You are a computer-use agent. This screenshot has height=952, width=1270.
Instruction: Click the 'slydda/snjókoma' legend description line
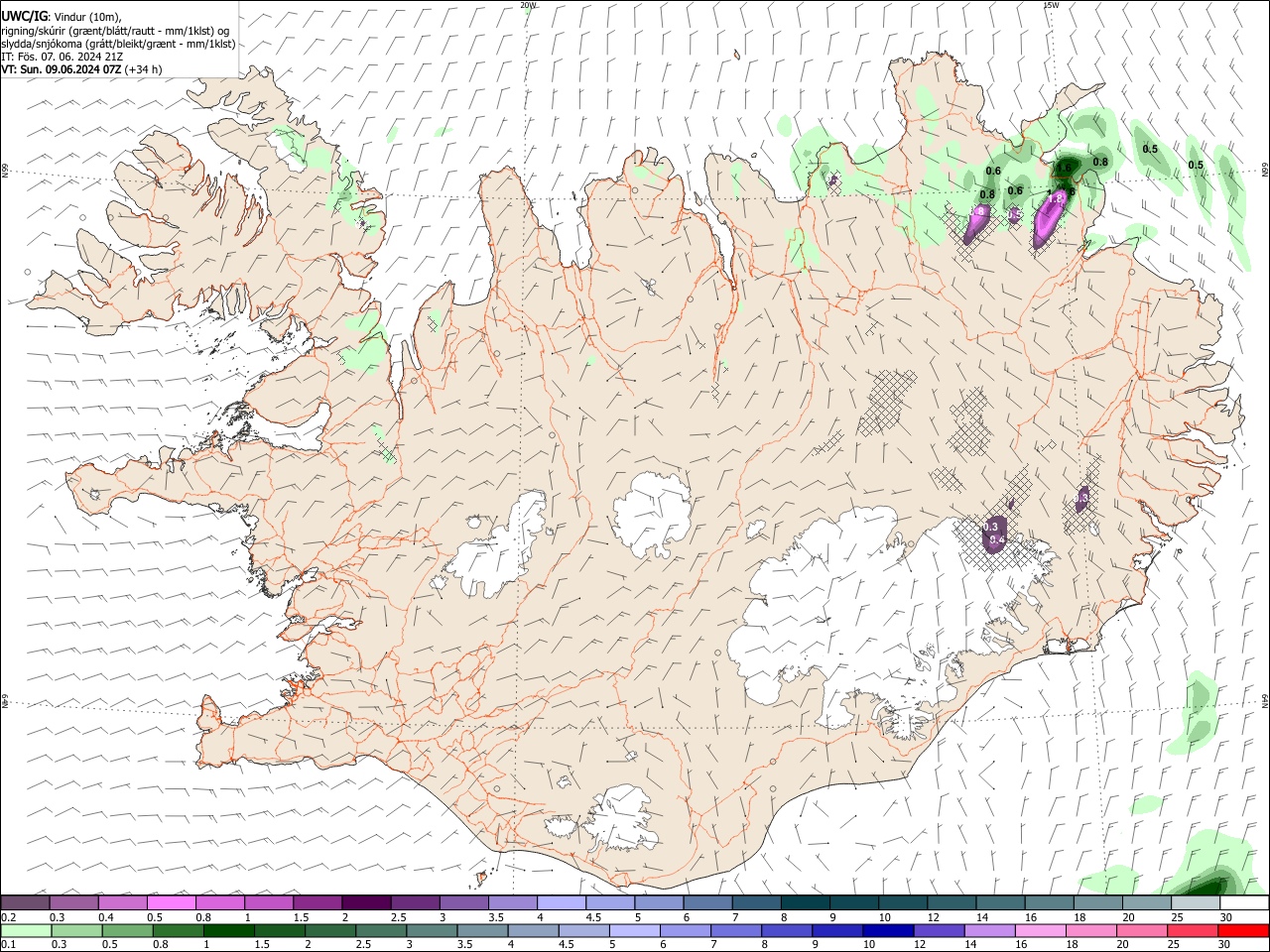point(118,44)
